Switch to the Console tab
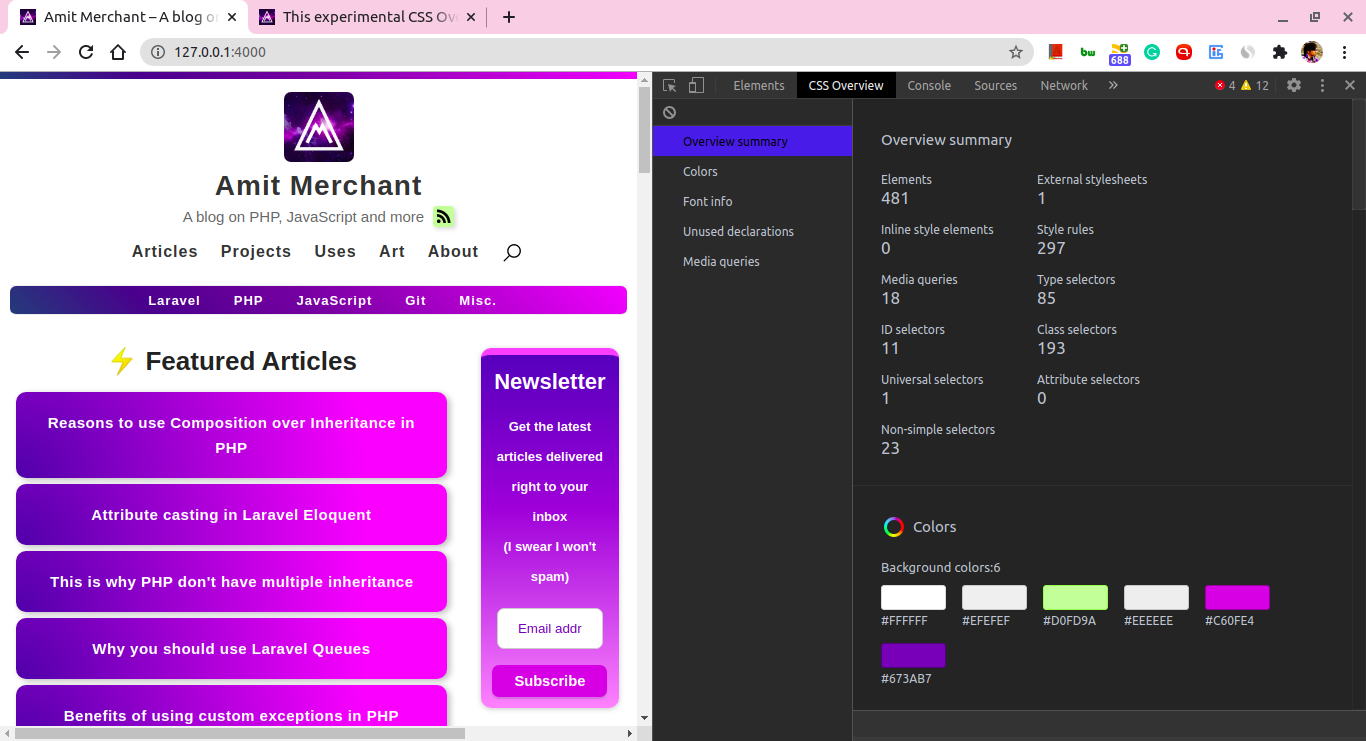Viewport: 1366px width, 741px height. pyautogui.click(x=929, y=86)
